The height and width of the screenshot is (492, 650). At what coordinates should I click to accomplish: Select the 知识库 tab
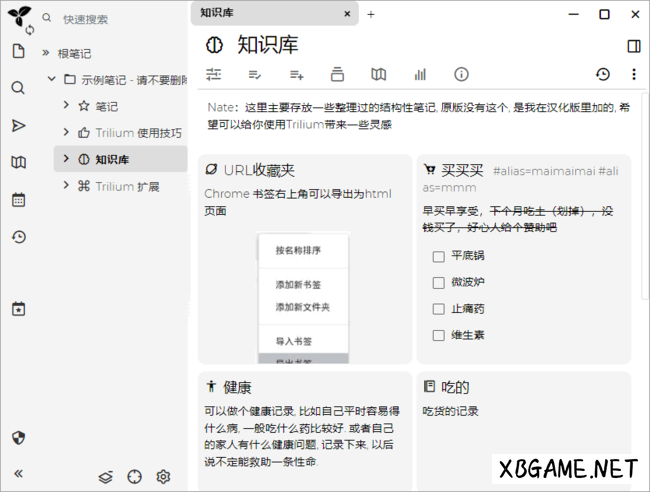pos(265,14)
